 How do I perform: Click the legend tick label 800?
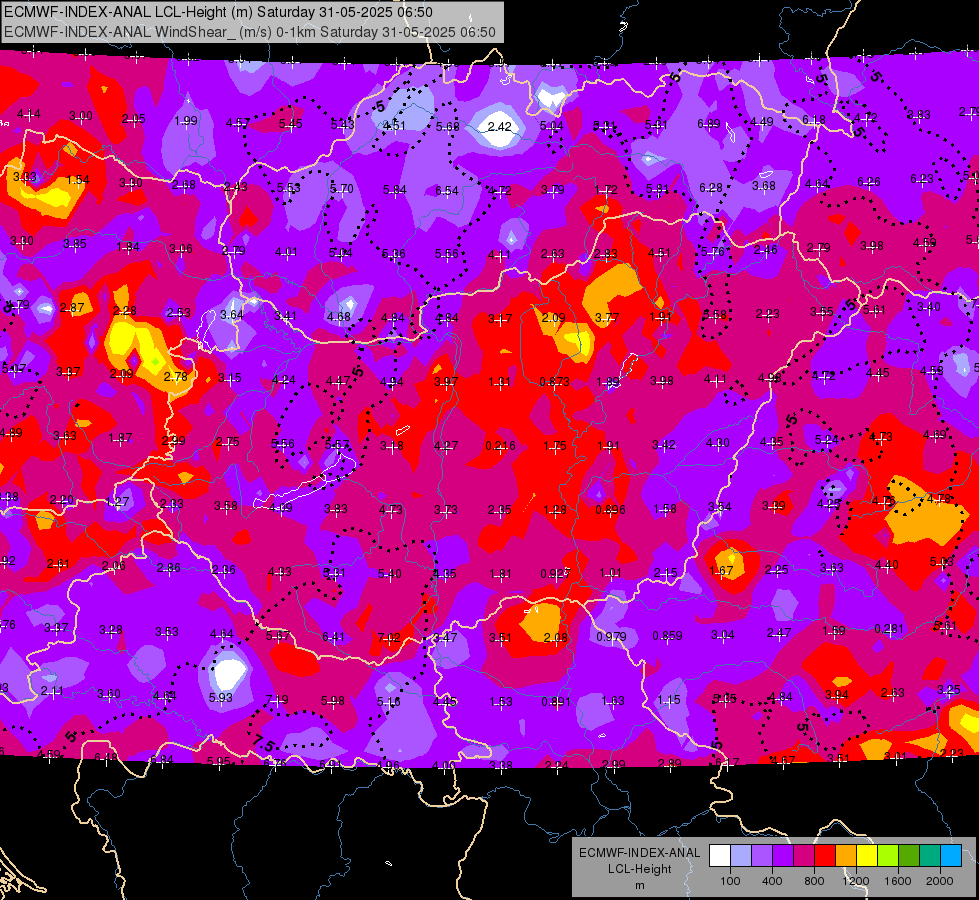coord(814,881)
